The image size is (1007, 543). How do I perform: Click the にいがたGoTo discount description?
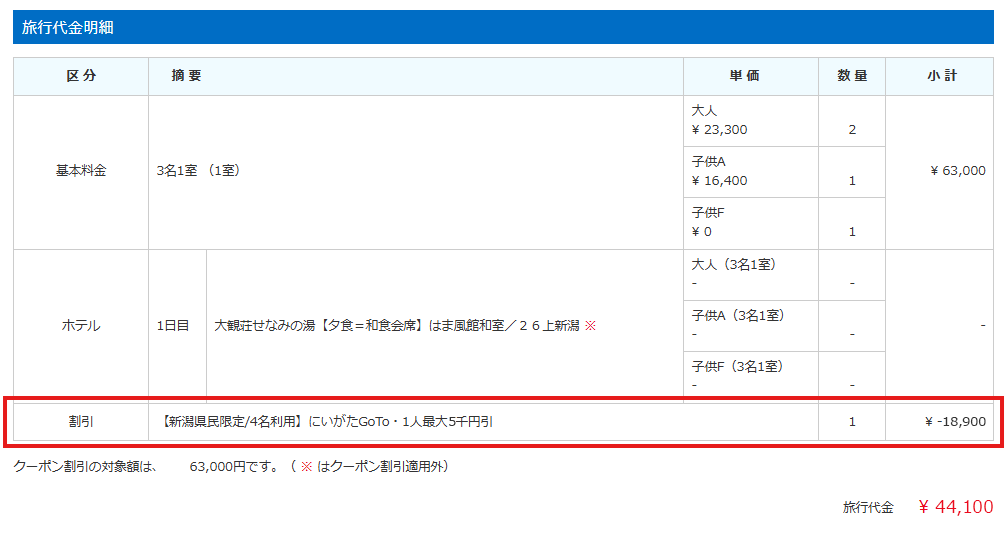(x=326, y=422)
